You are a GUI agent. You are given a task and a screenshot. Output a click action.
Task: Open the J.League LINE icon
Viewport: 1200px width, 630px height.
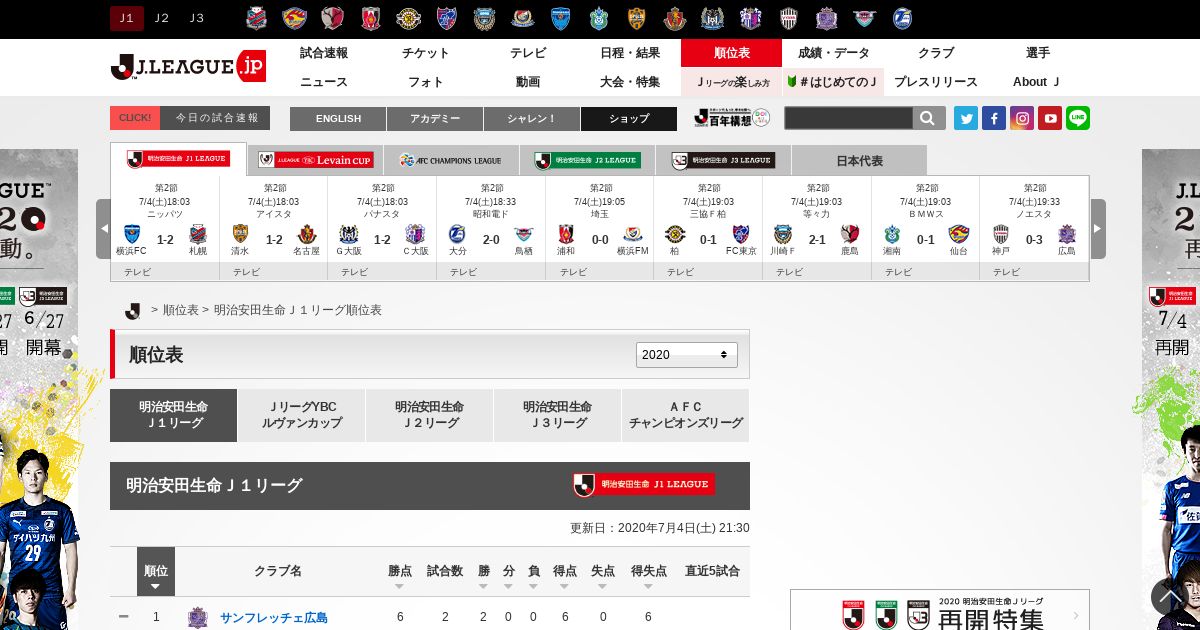tap(1078, 118)
